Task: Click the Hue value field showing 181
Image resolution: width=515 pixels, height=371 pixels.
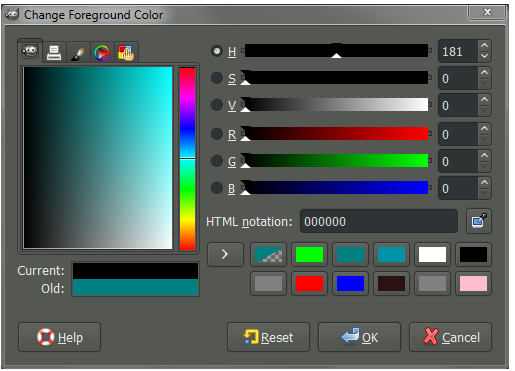Action: click(458, 51)
